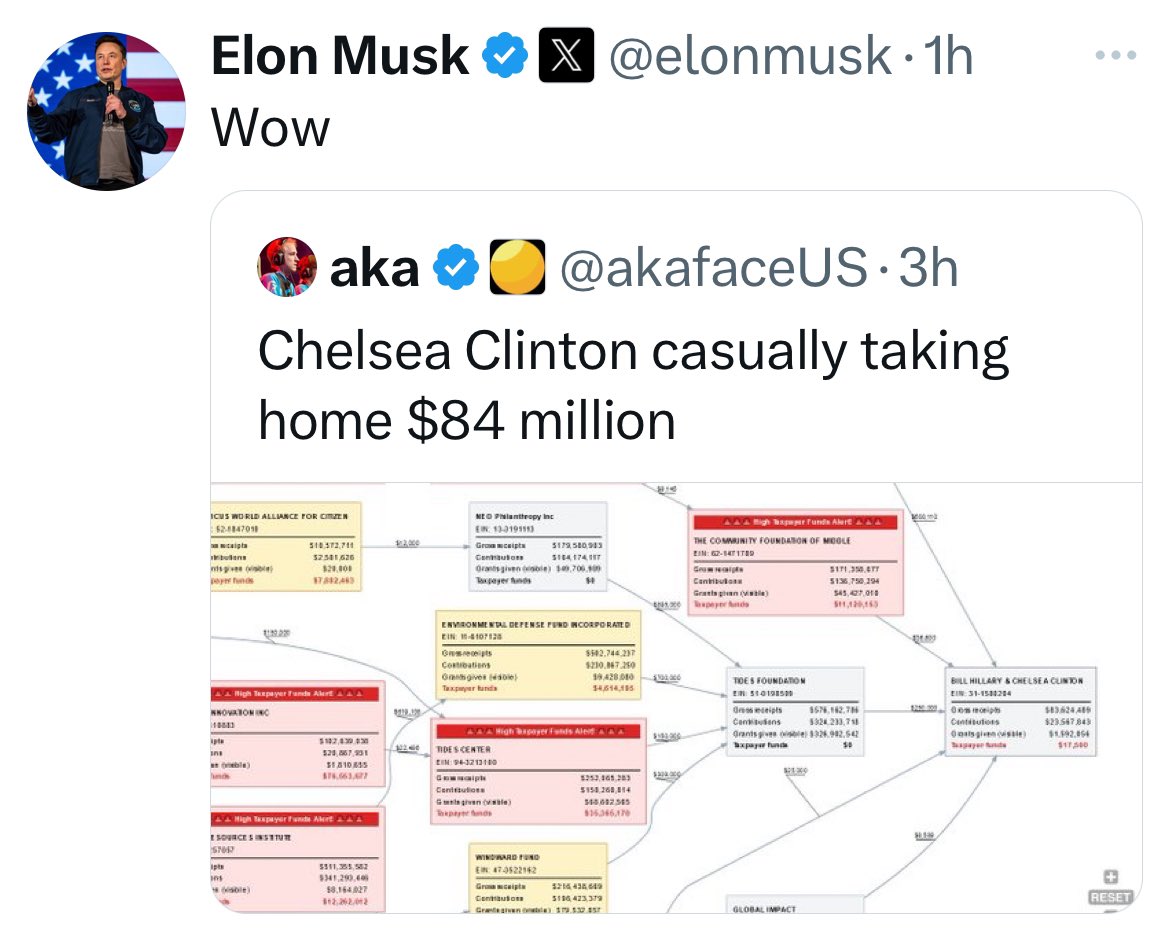Click the aka account's small avatar
Image resolution: width=1170 pixels, height=941 pixels.
coord(287,267)
